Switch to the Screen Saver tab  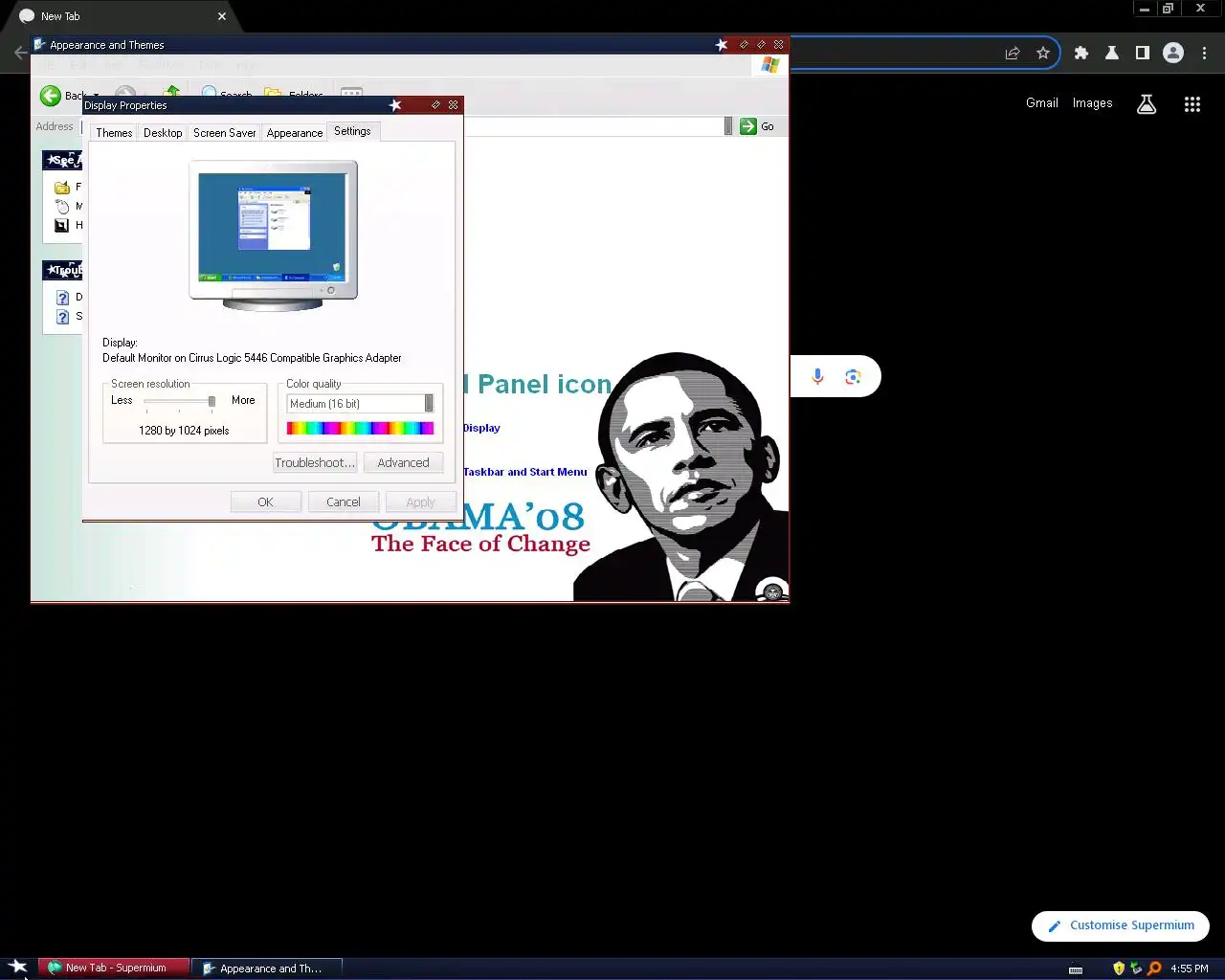click(225, 133)
